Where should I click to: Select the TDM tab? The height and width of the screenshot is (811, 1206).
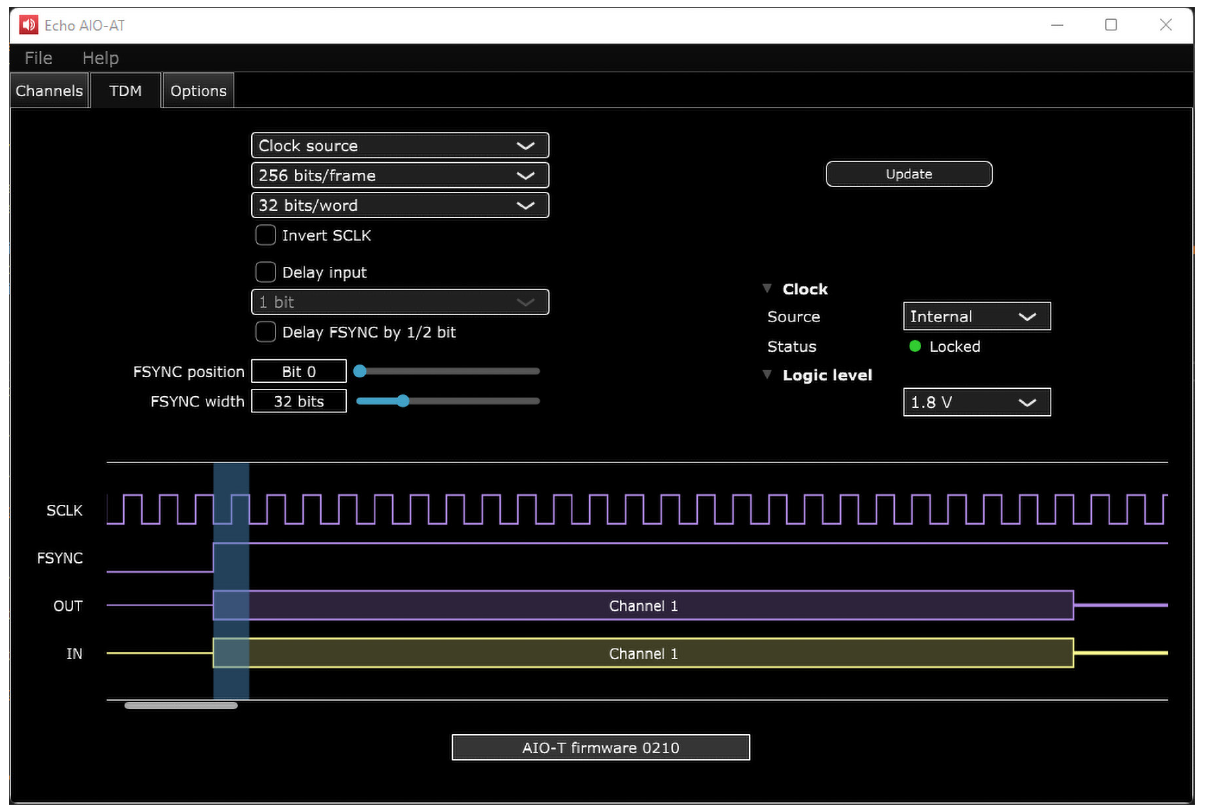click(125, 90)
